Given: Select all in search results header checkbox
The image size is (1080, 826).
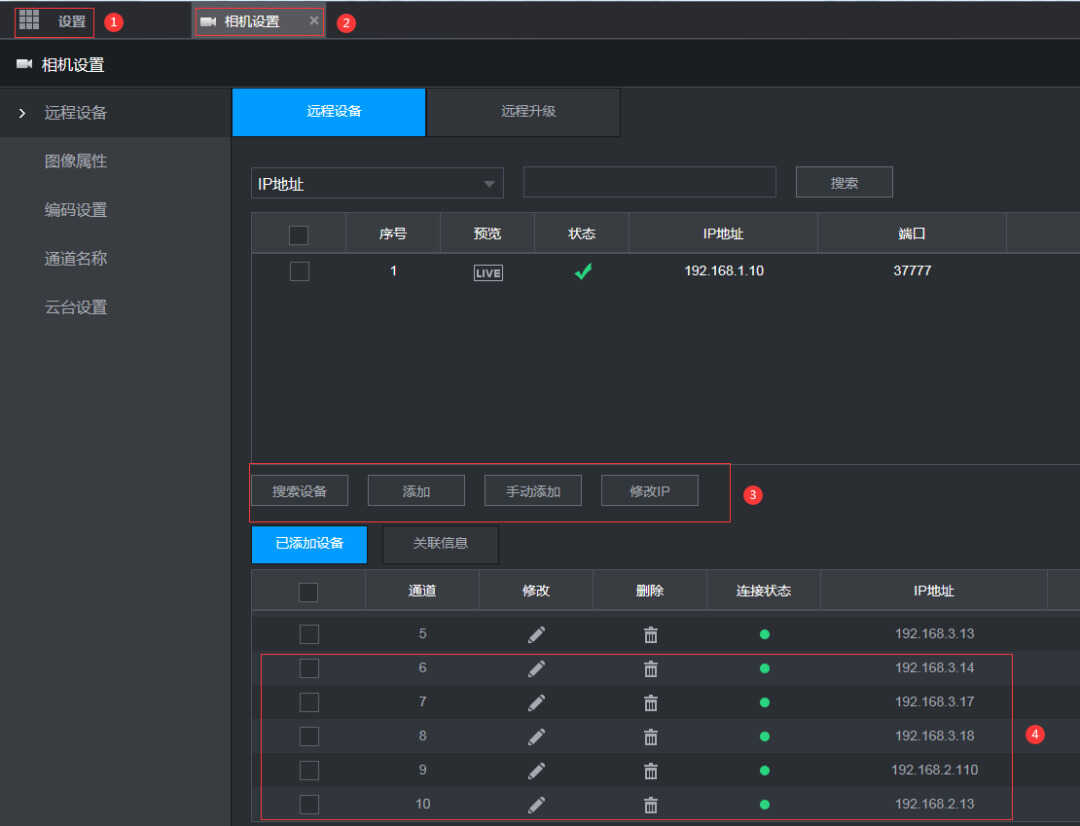Looking at the screenshot, I should coord(299,235).
